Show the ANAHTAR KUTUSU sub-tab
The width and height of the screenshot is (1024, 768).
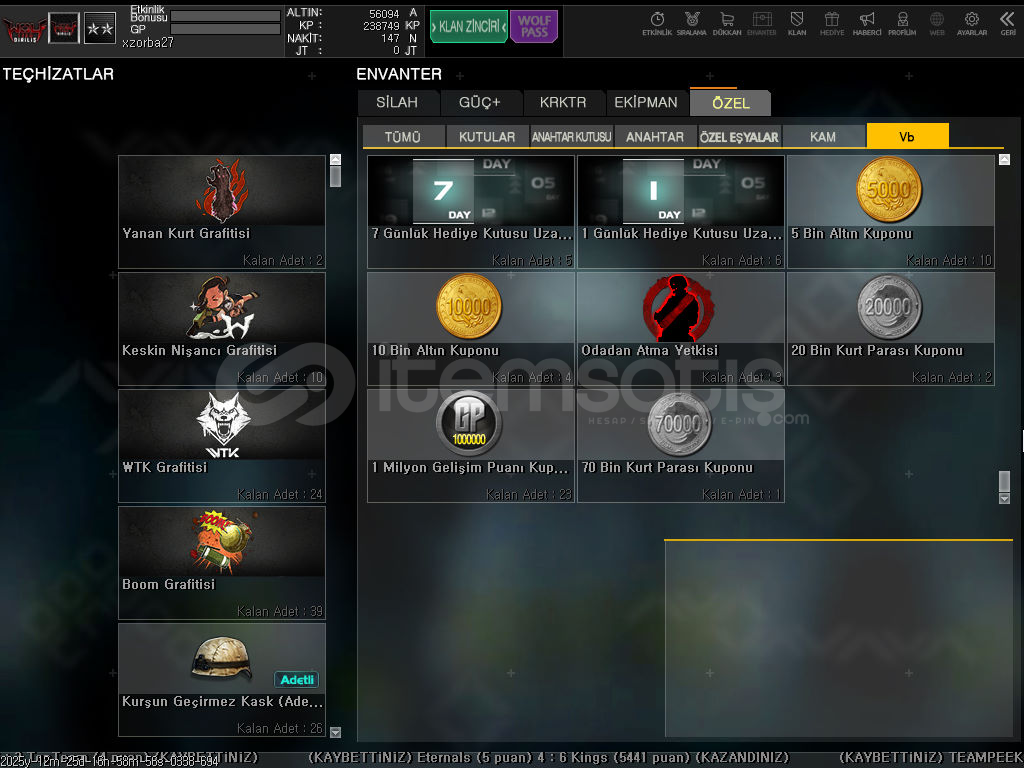[571, 136]
